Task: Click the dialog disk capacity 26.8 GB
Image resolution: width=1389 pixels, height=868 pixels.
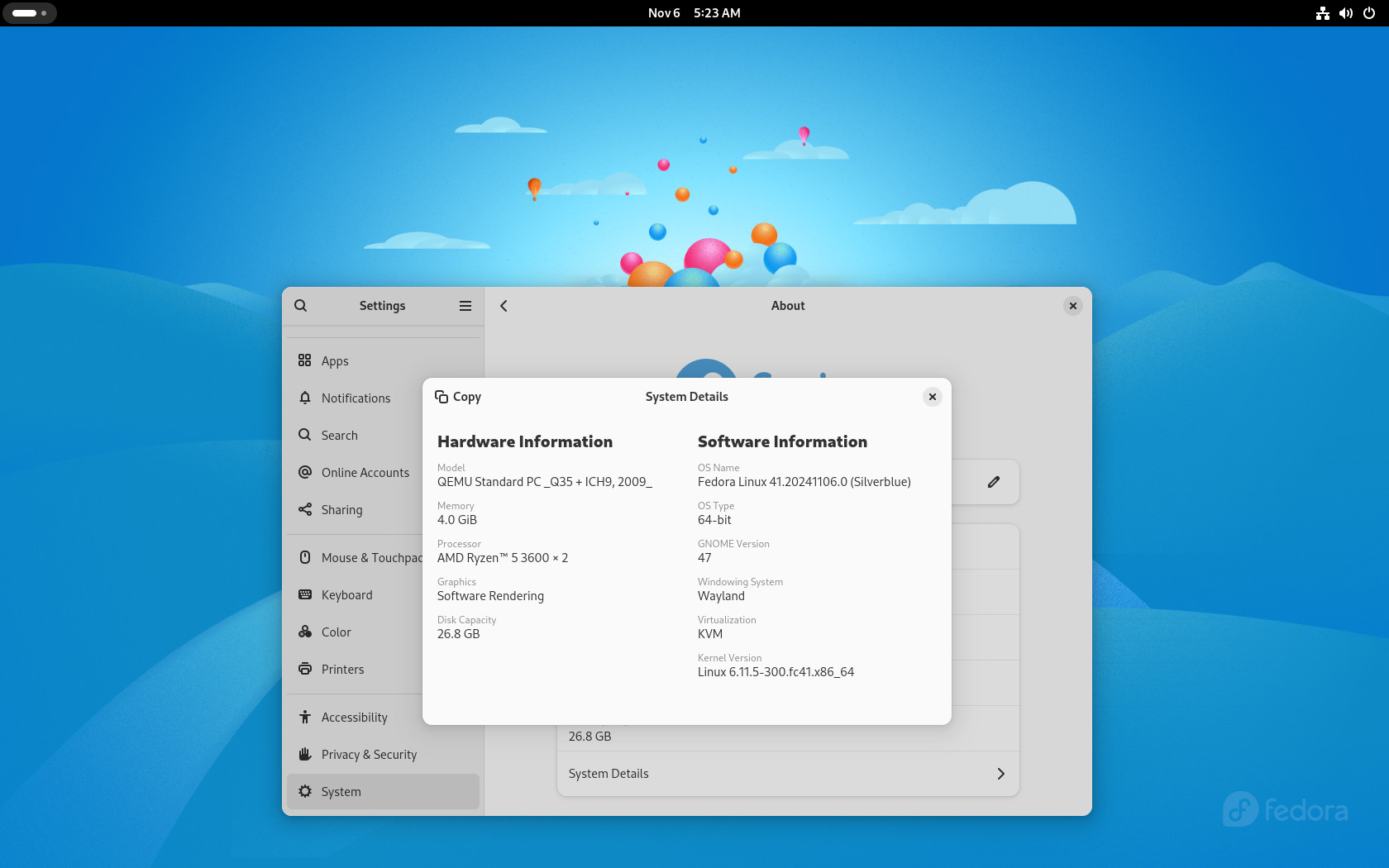Action: pyautogui.click(x=459, y=634)
